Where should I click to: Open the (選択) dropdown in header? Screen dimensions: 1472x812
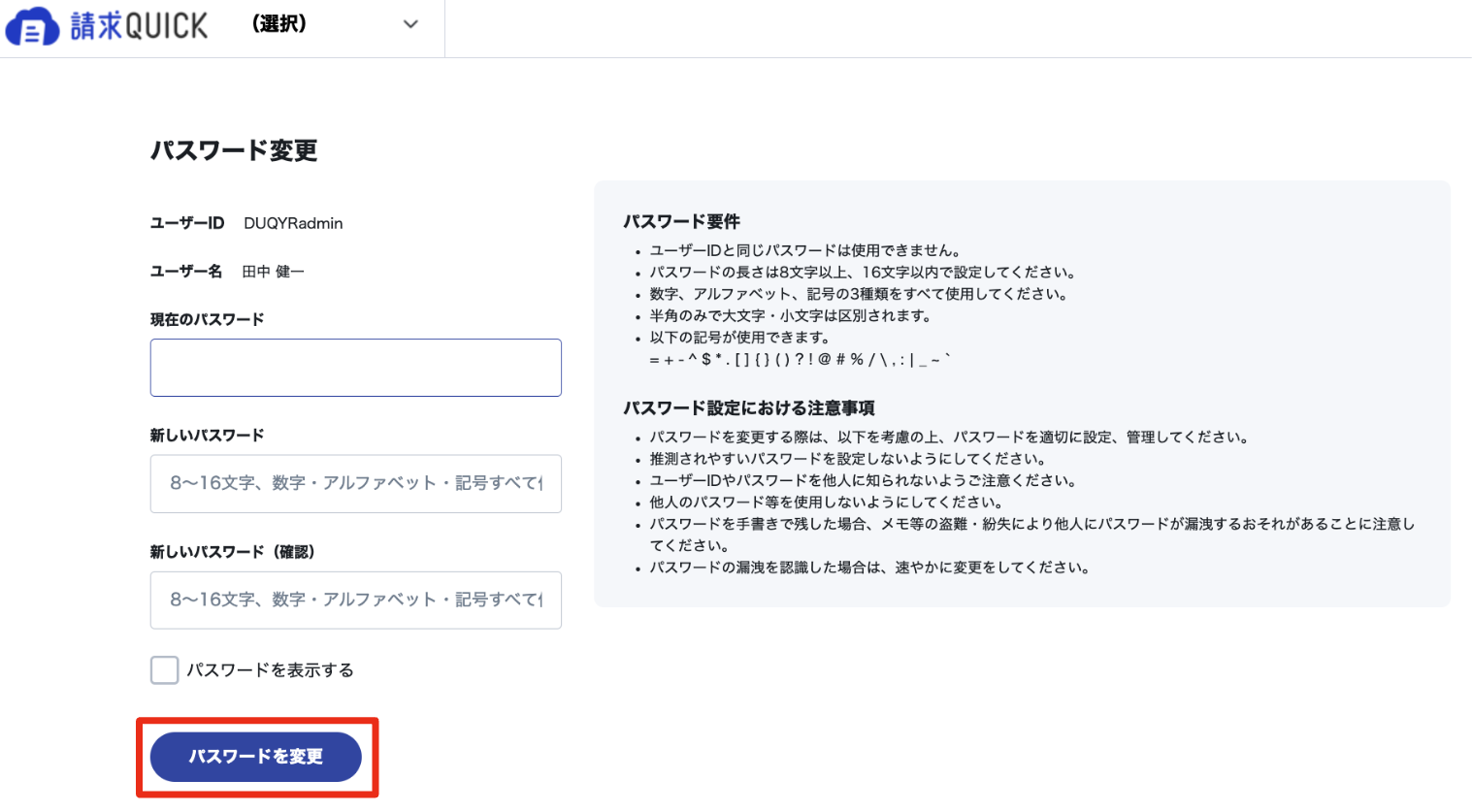click(x=336, y=24)
